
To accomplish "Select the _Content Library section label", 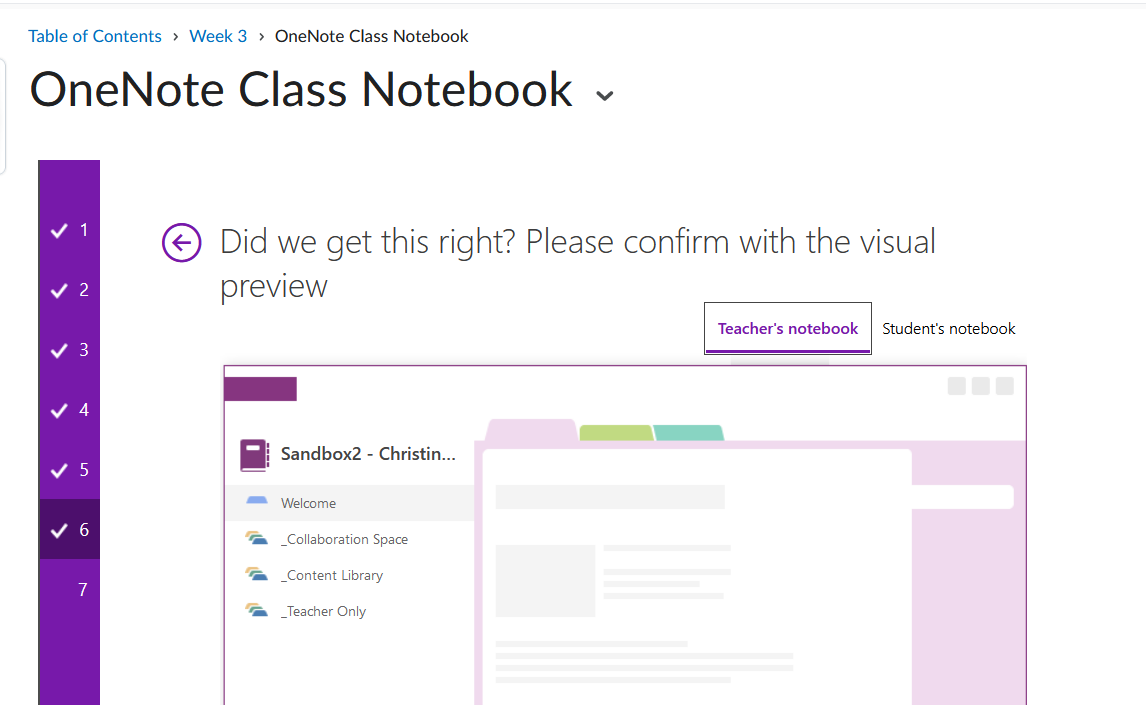I will click(334, 575).
